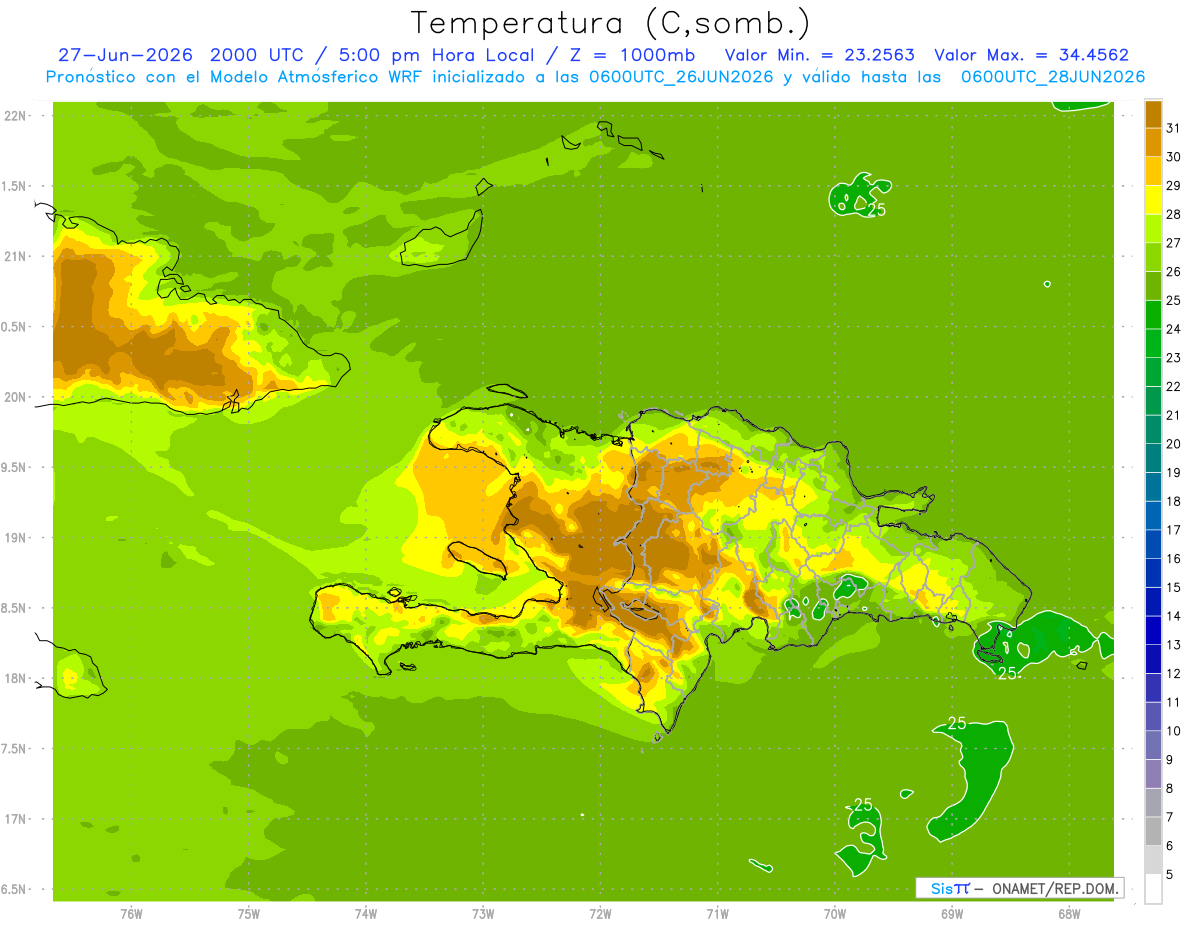Click the longitude axis label '75W'

point(249,914)
